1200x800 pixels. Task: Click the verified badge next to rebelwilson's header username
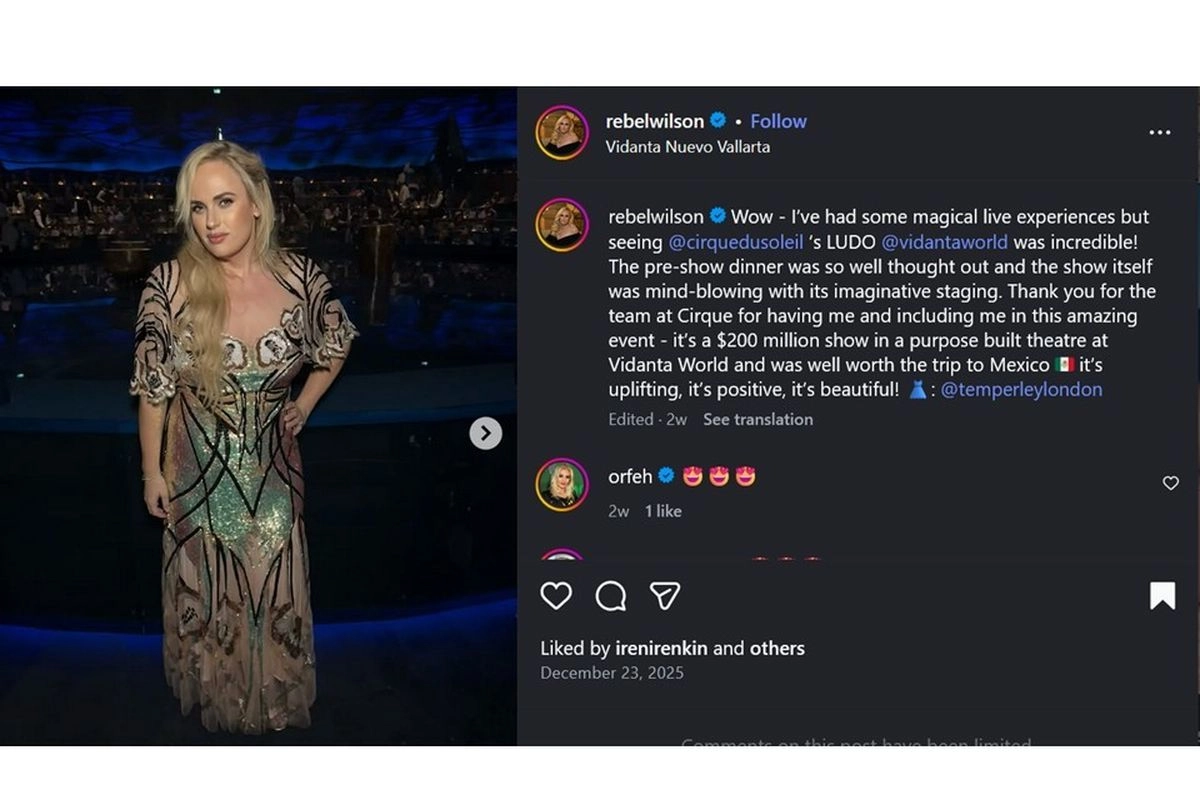coord(716,120)
